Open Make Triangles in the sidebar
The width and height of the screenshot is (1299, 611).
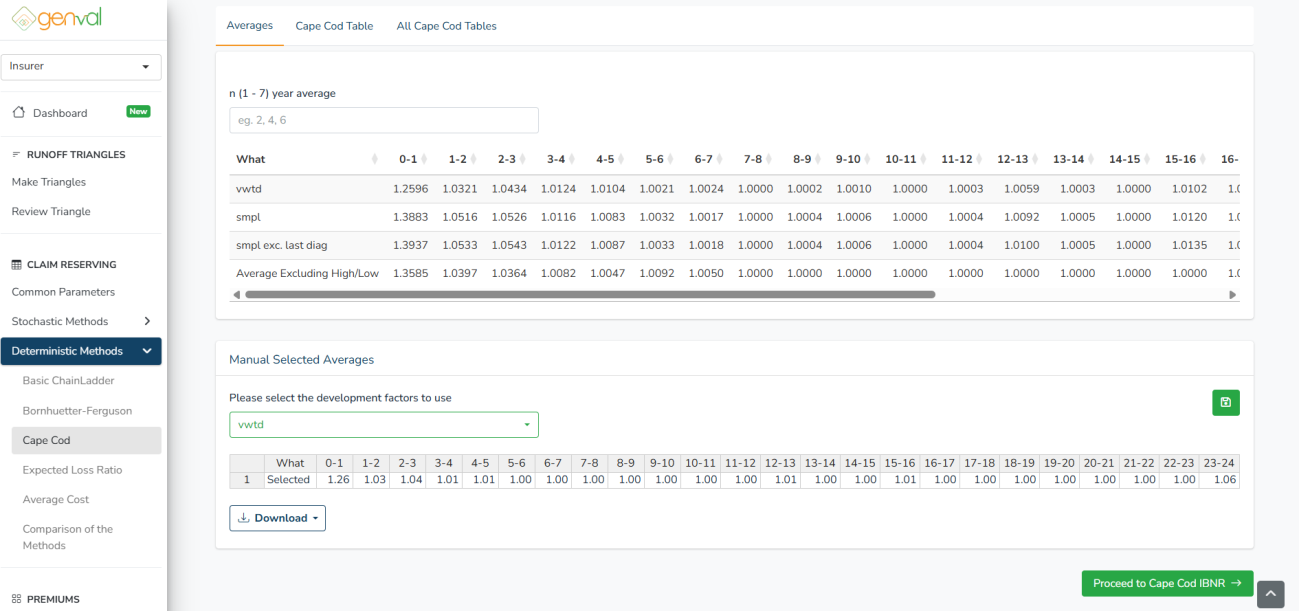(x=49, y=182)
